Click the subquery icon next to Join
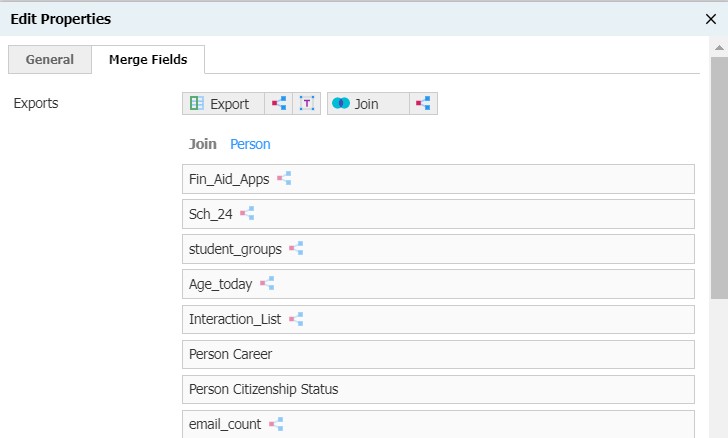The width and height of the screenshot is (728, 438). (x=423, y=104)
